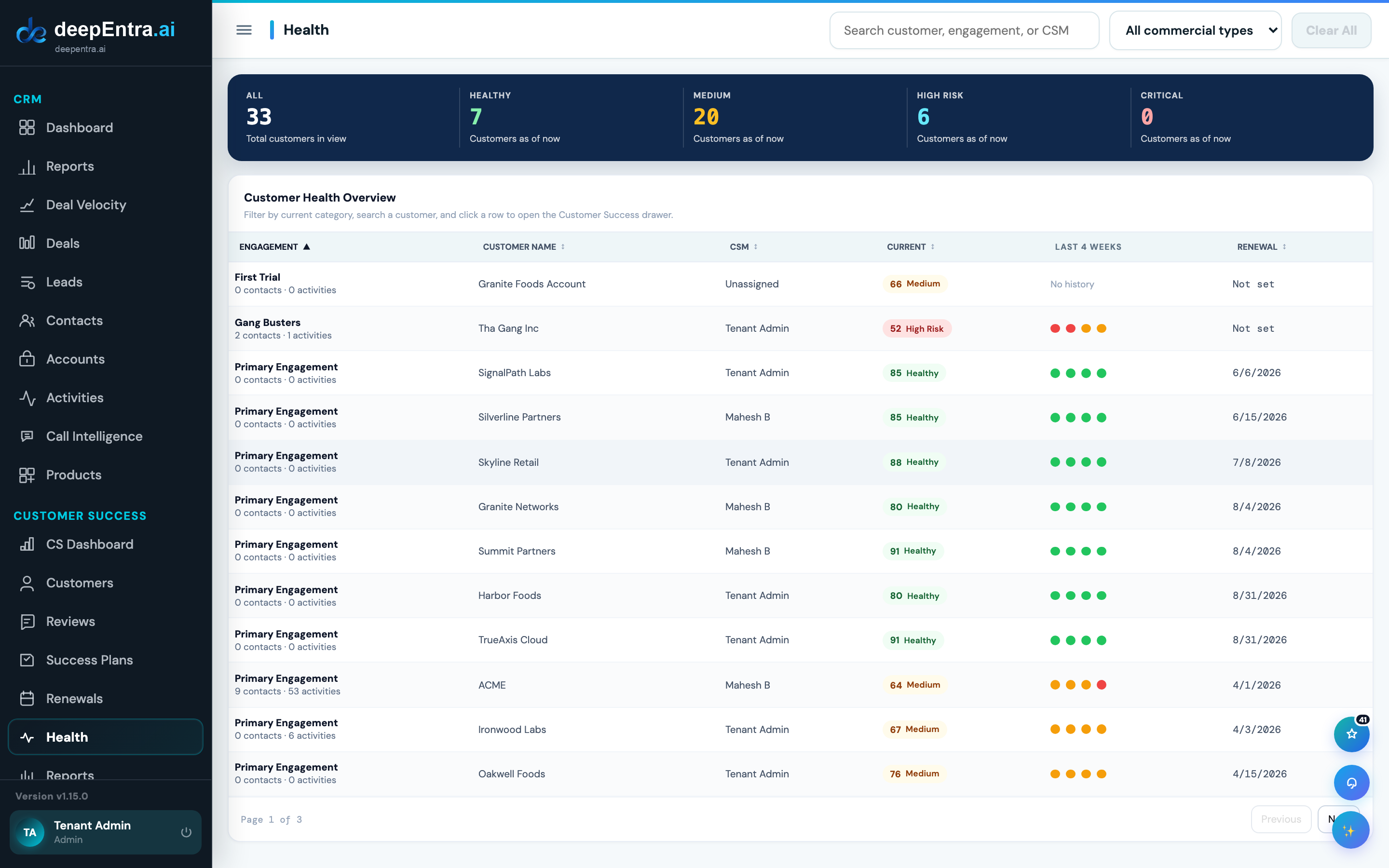Select the Health sidebar item
Screen dimensions: 1389x868
pyautogui.click(x=106, y=737)
